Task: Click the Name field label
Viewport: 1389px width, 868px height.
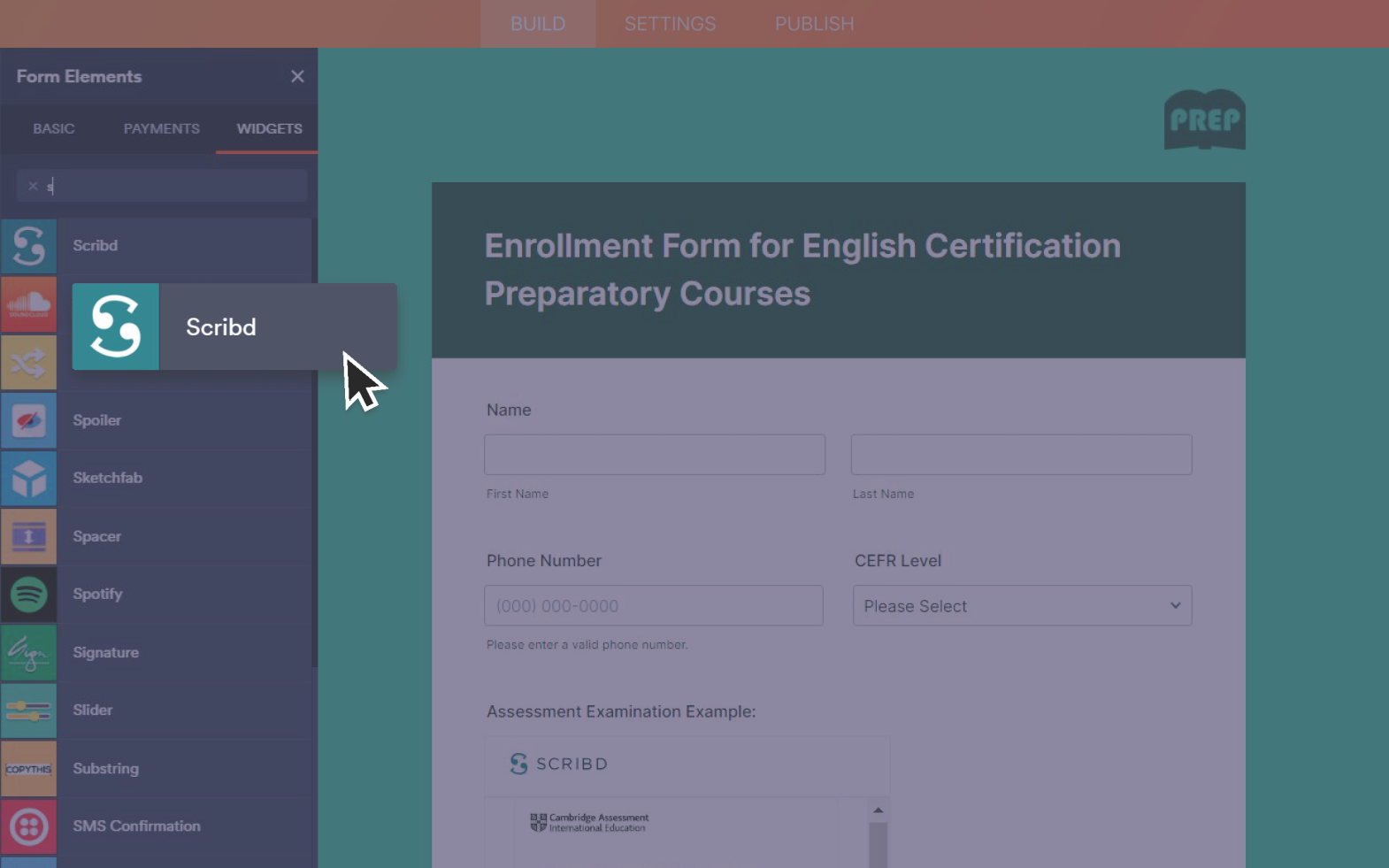Action: pyautogui.click(x=509, y=410)
